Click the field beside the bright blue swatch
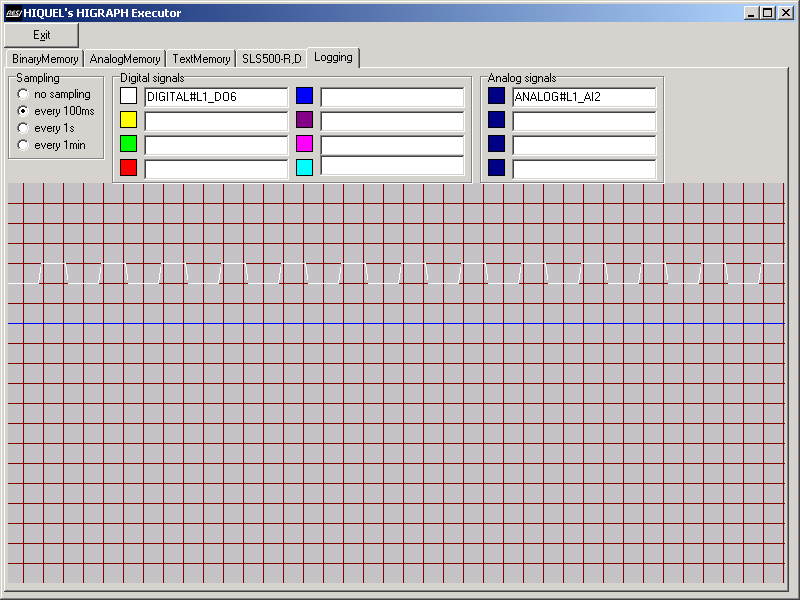 pos(392,97)
